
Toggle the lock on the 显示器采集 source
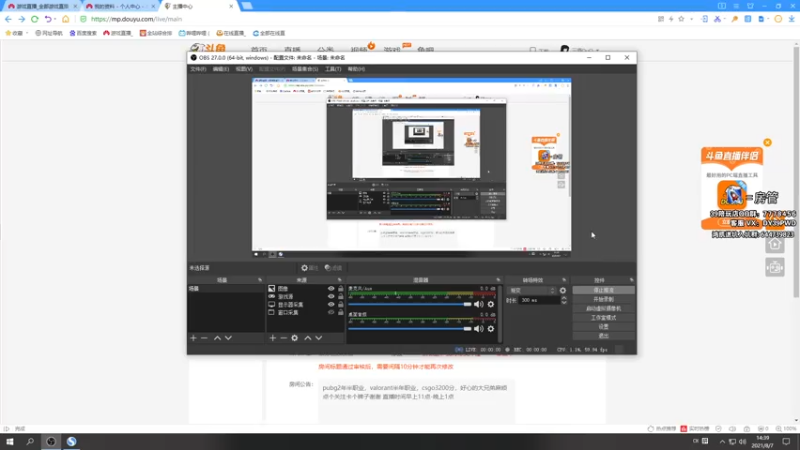341,305
